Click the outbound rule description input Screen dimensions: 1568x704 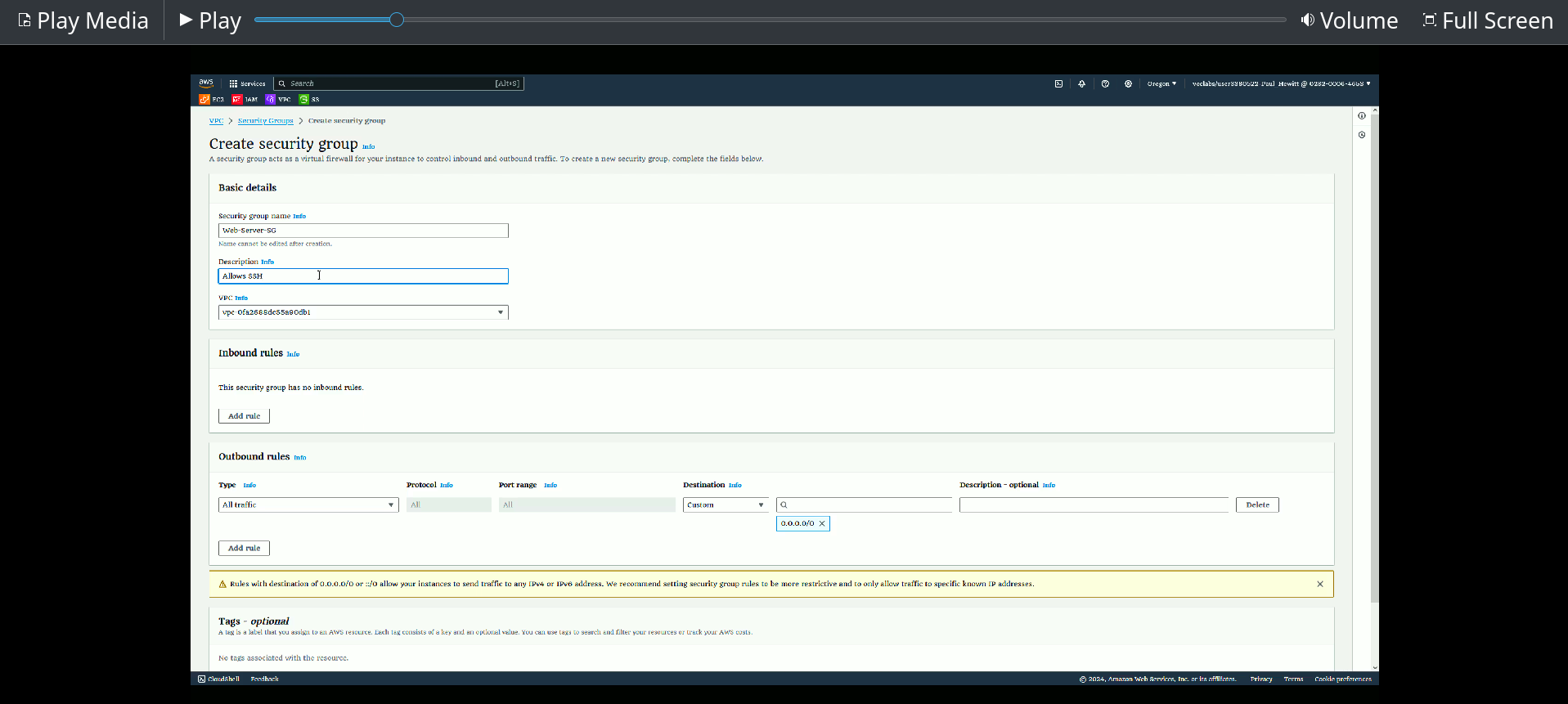click(1094, 505)
